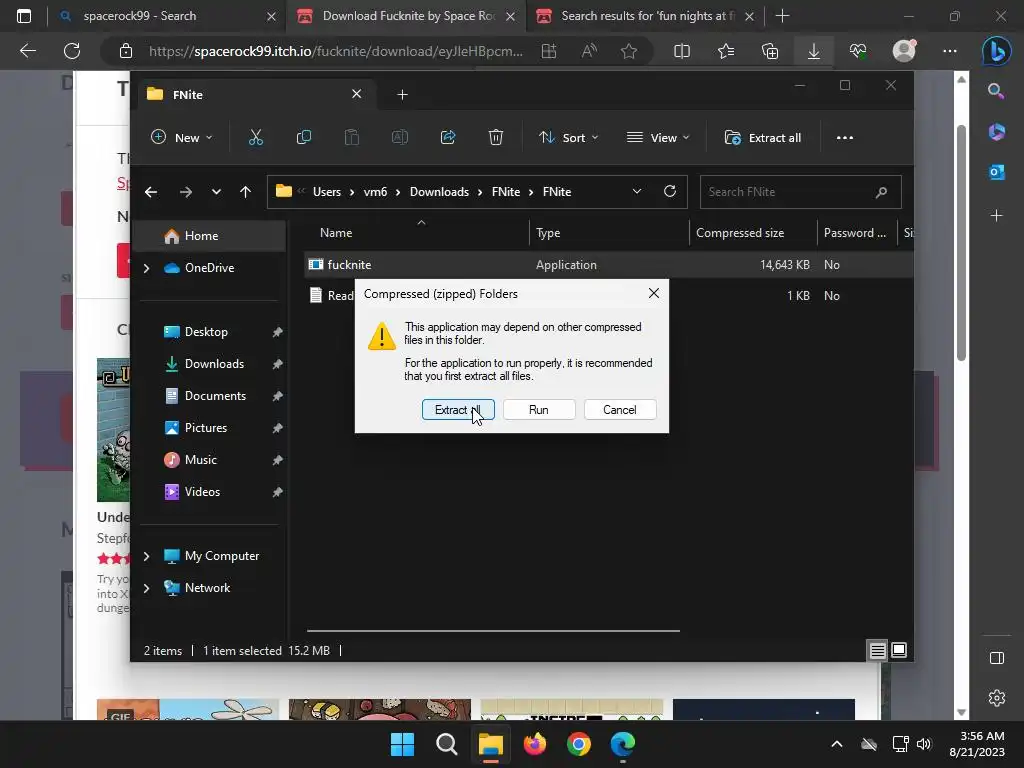Viewport: 1024px width, 768px height.
Task: Open the See more three-dots menu in Explorer
Action: (x=845, y=138)
